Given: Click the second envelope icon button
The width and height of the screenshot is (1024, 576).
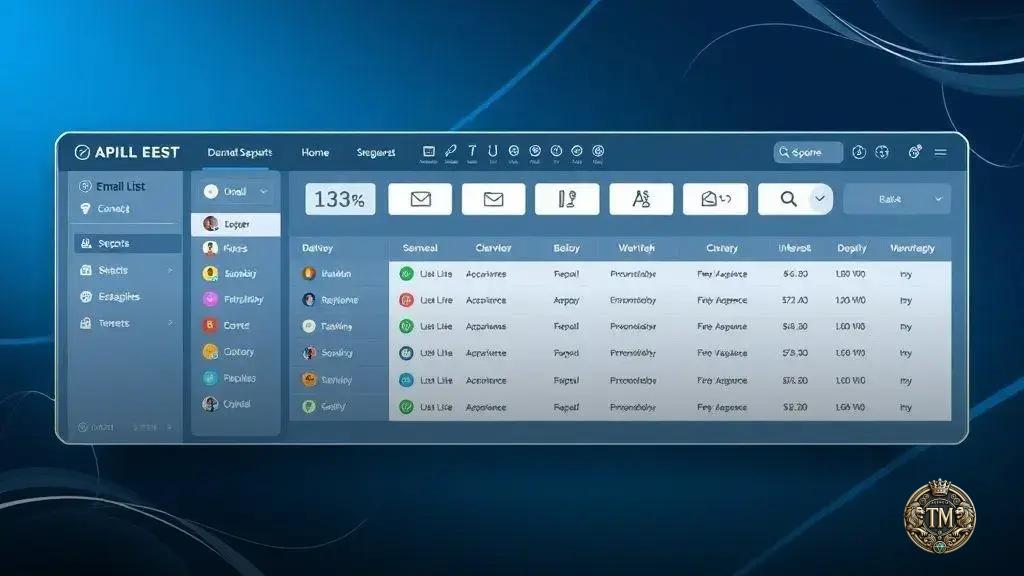Looking at the screenshot, I should click(493, 199).
